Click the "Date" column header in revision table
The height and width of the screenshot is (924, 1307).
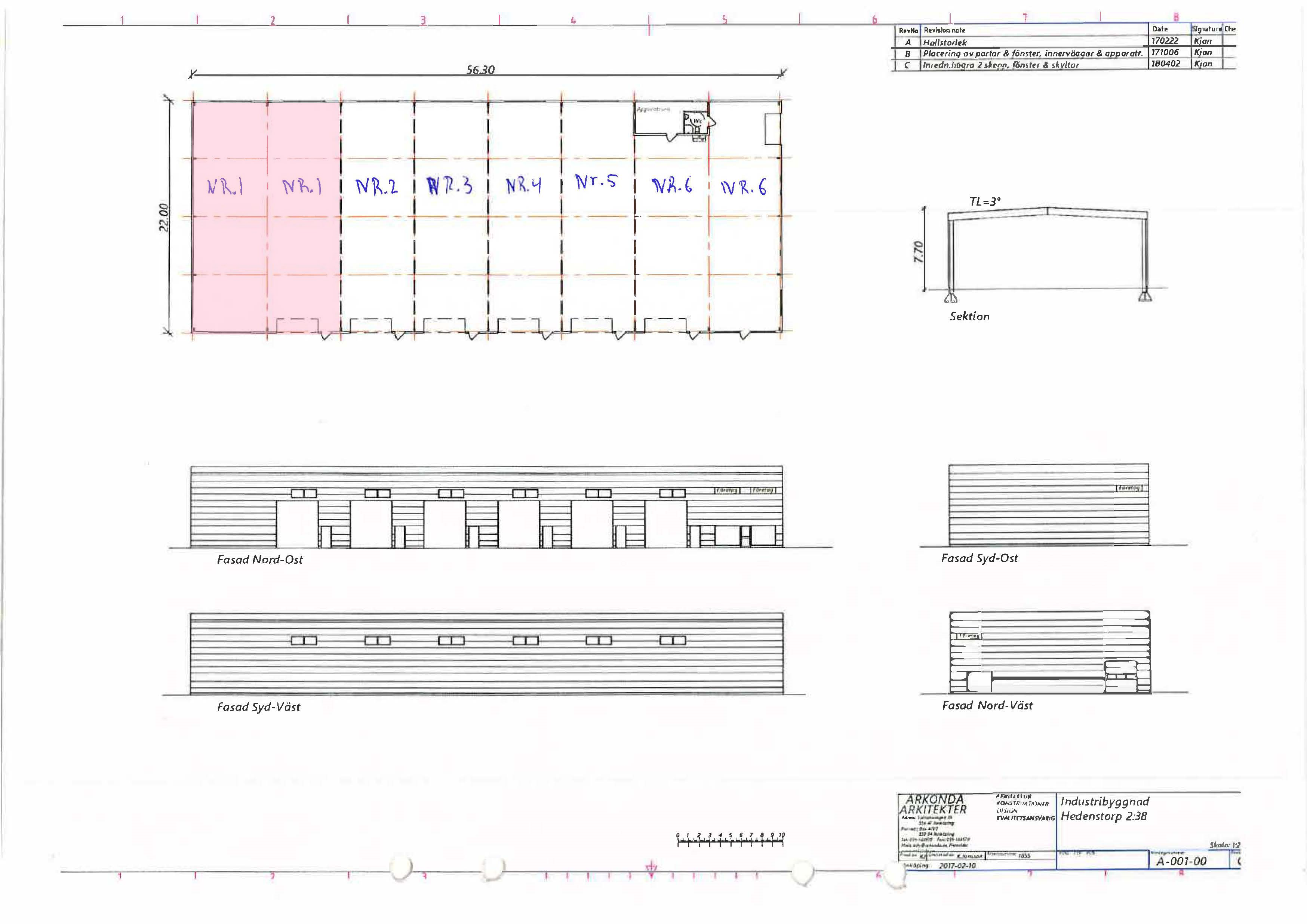(x=1160, y=29)
